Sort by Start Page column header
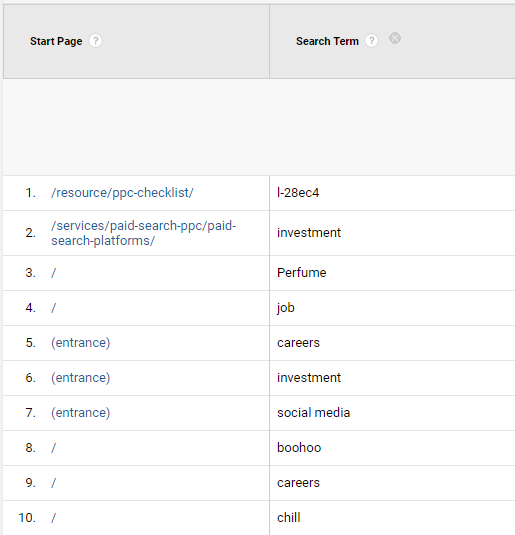Screen dimensions: 515x535 [x=56, y=41]
